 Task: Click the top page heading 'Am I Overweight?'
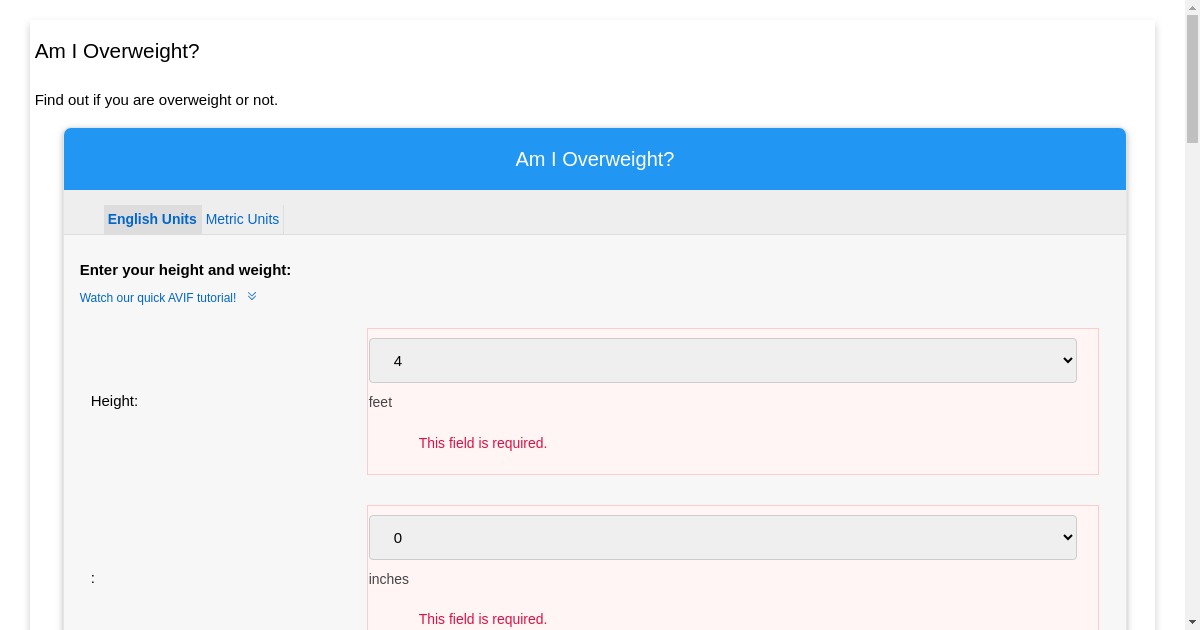(x=117, y=51)
